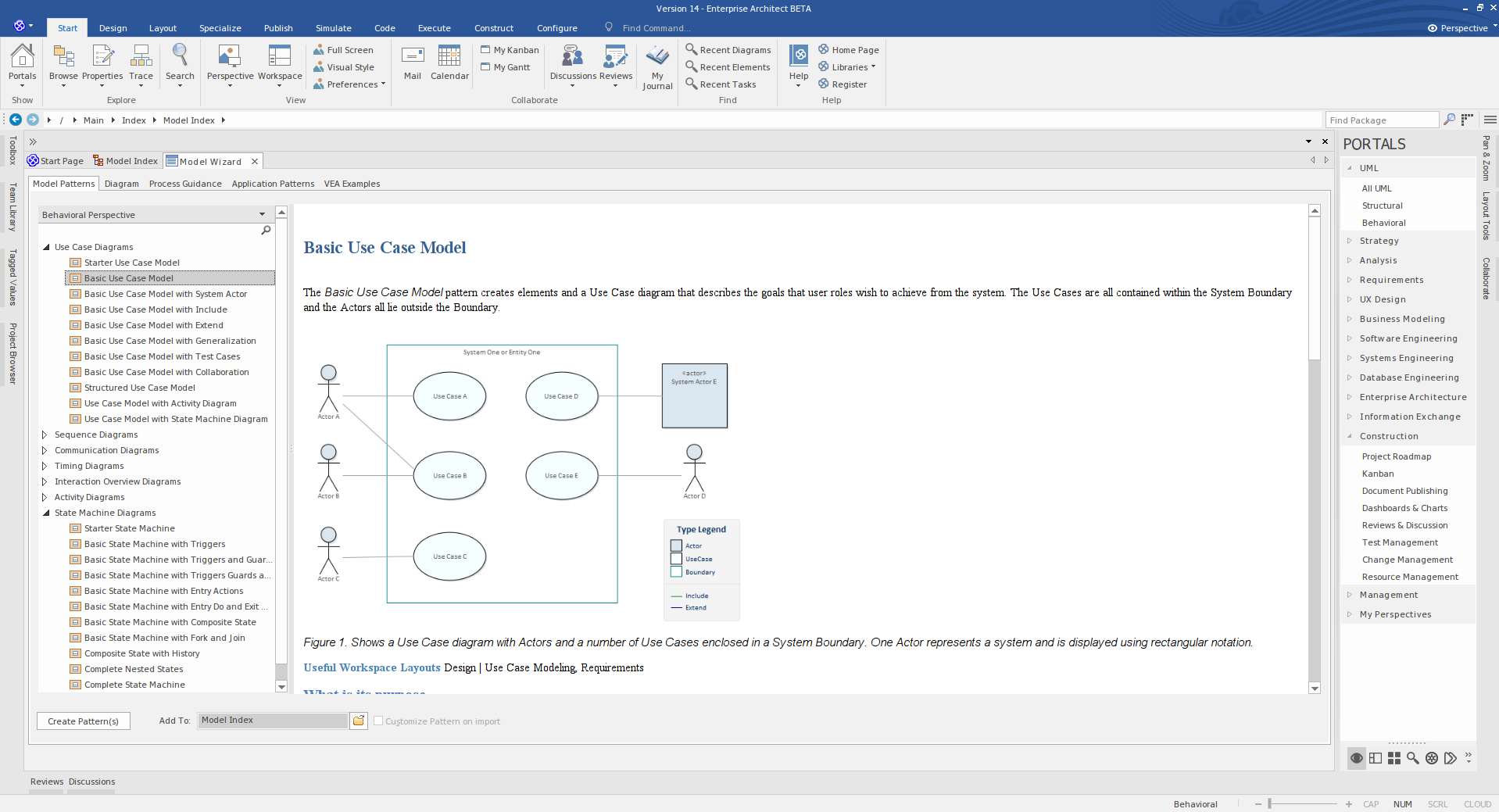Open the Calendar tool in the ribbon
Image resolution: width=1499 pixels, height=812 pixels.
click(x=449, y=63)
